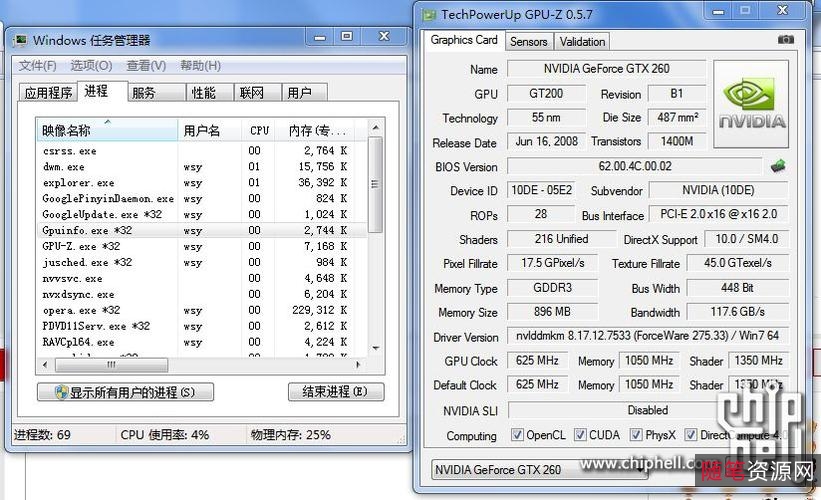Click the BIOS save chip icon

tap(779, 166)
